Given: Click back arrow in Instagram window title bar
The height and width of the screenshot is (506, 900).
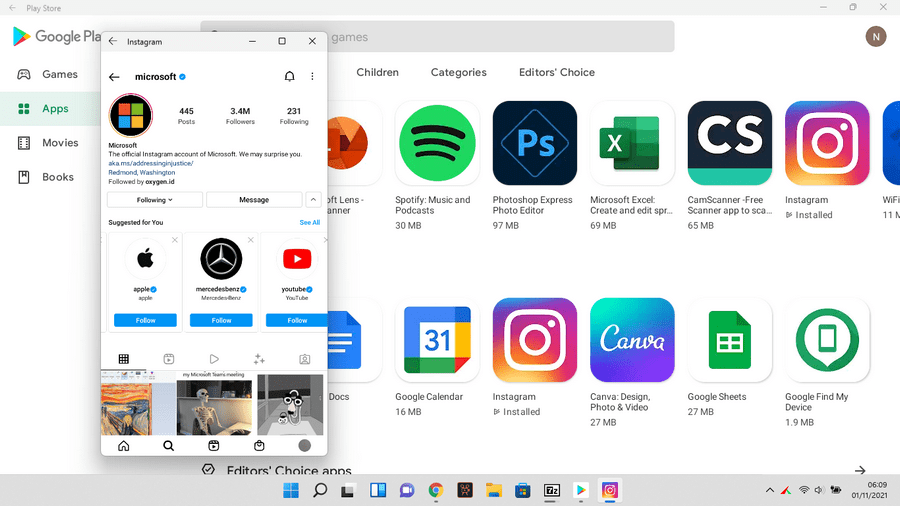Looking at the screenshot, I should [112, 41].
